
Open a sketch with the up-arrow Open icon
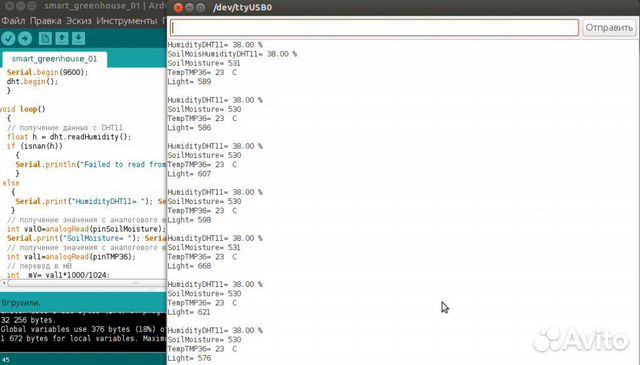[x=62, y=38]
